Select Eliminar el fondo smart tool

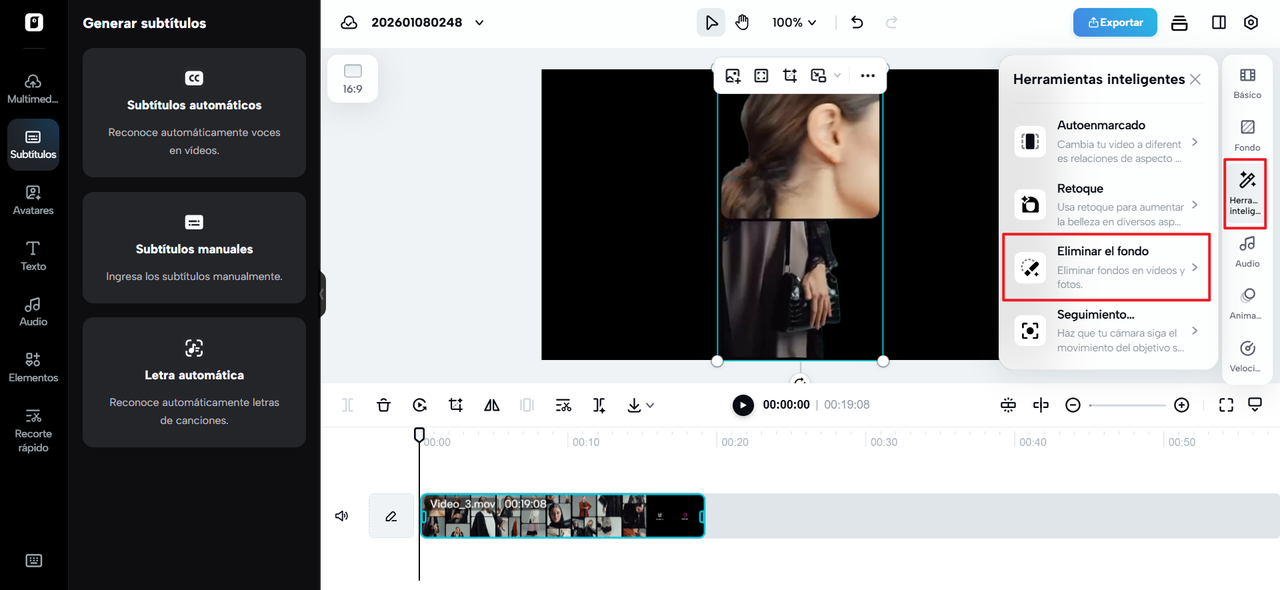tap(1106, 267)
